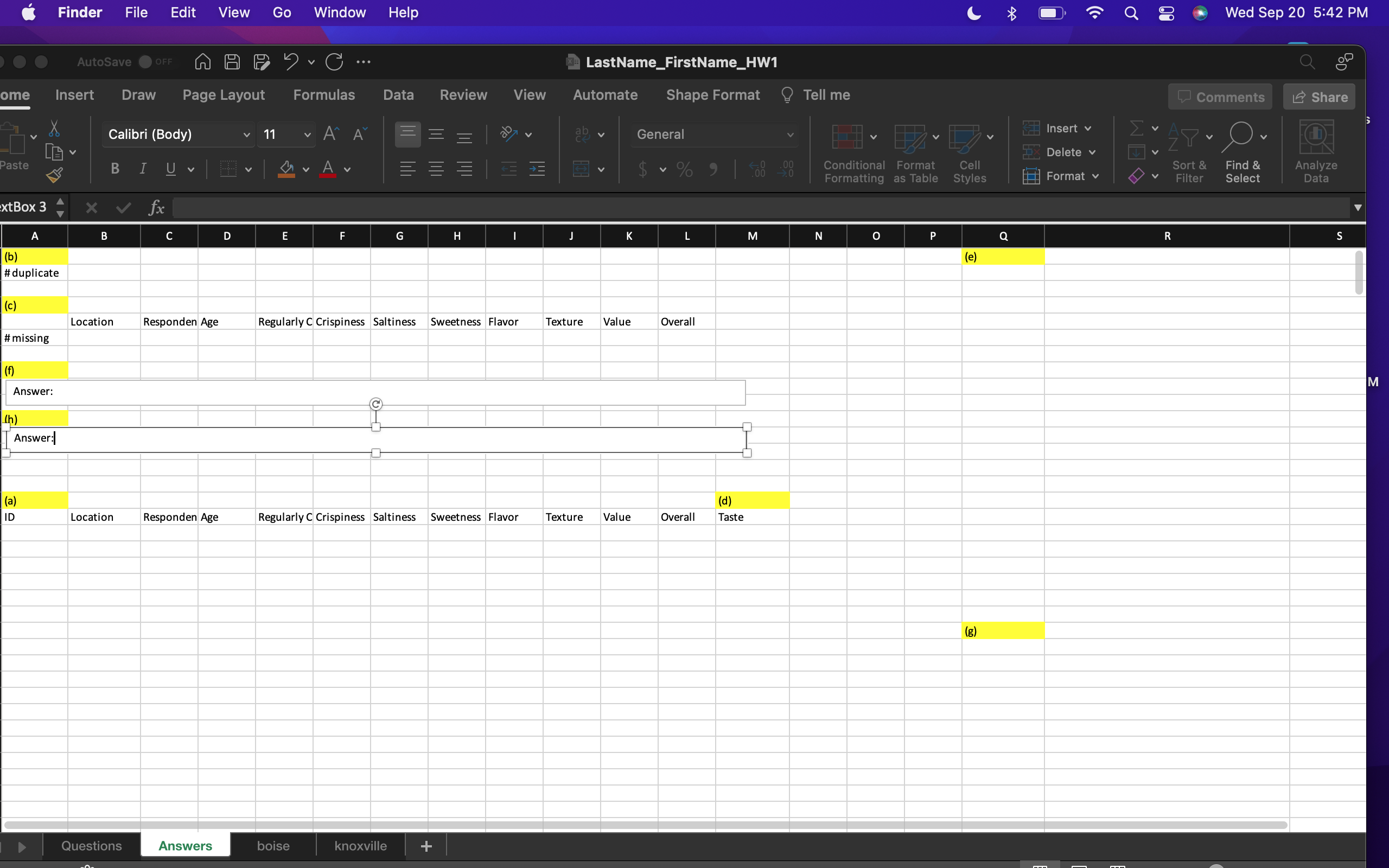Click the Italic formatting button

pos(142,169)
